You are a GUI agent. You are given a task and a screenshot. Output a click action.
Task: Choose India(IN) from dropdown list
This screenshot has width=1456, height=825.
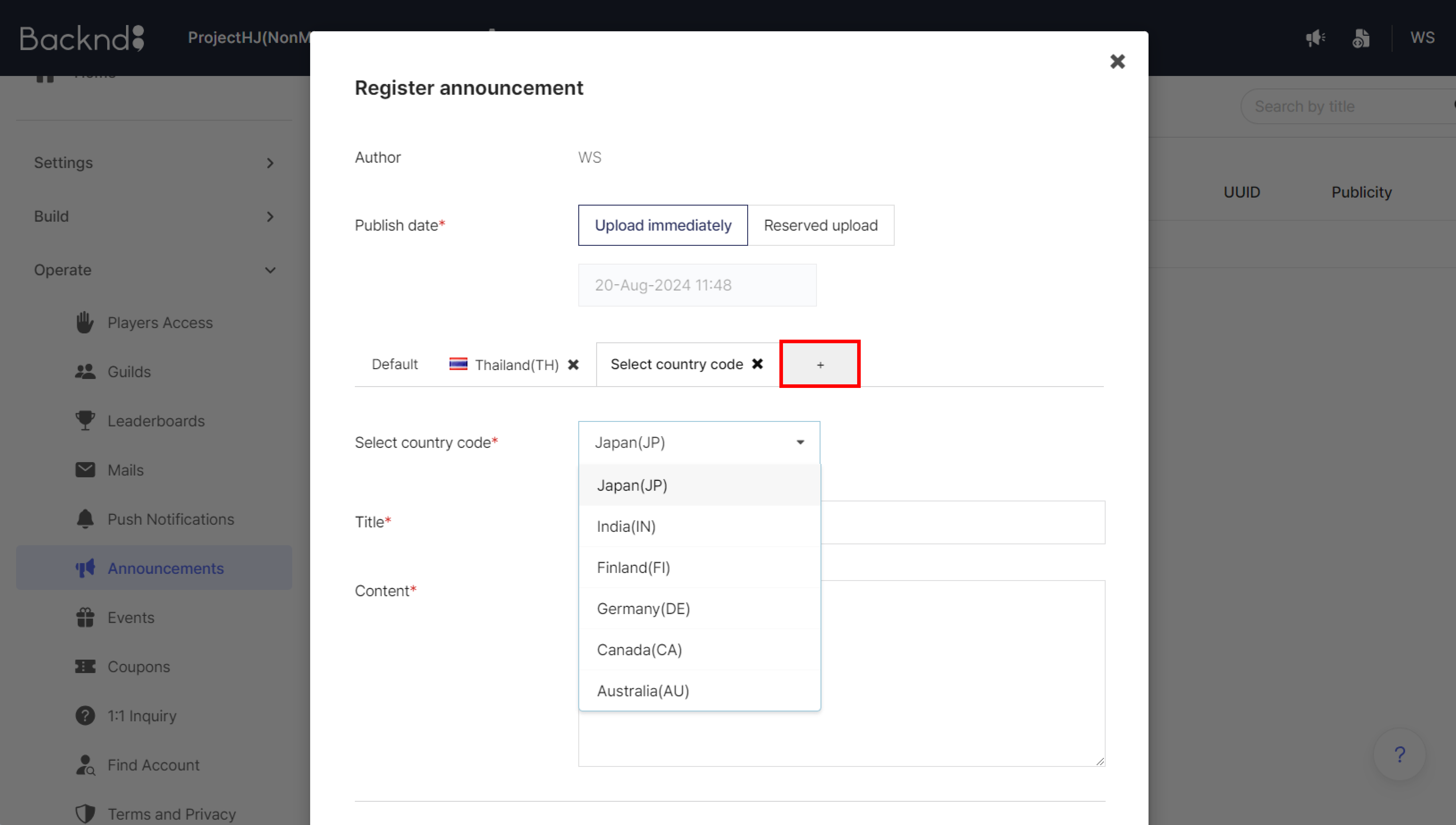coord(700,526)
